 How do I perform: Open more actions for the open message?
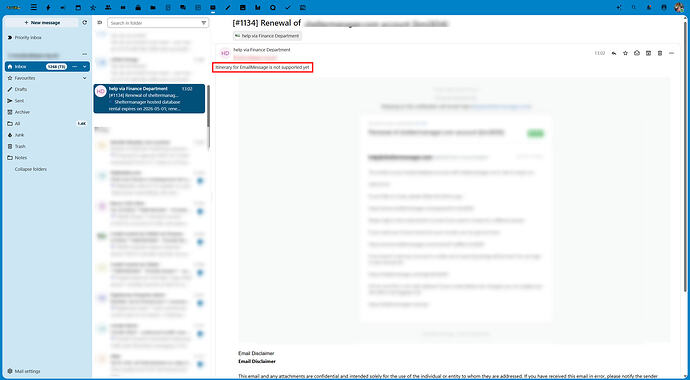[672, 53]
